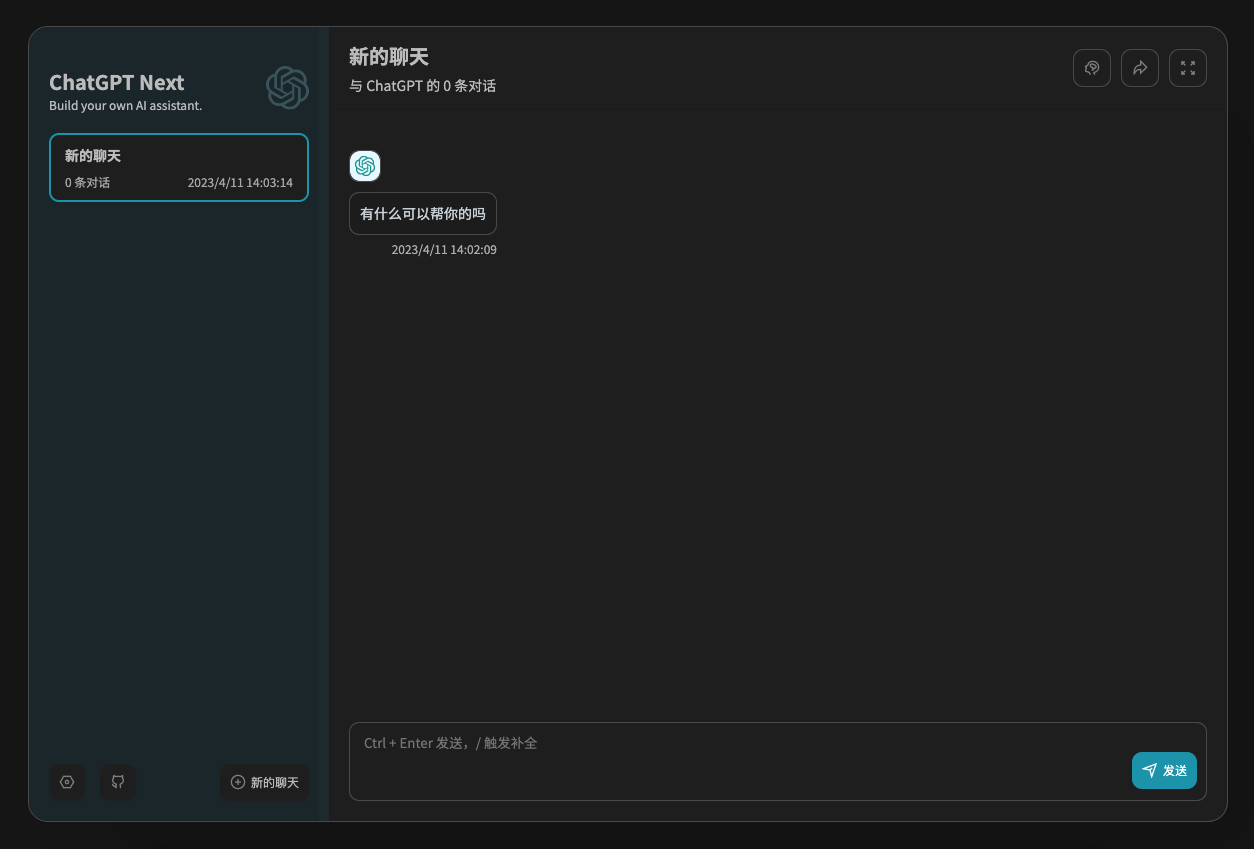
Task: Click the message timestamp 14:02:09
Action: coord(444,250)
